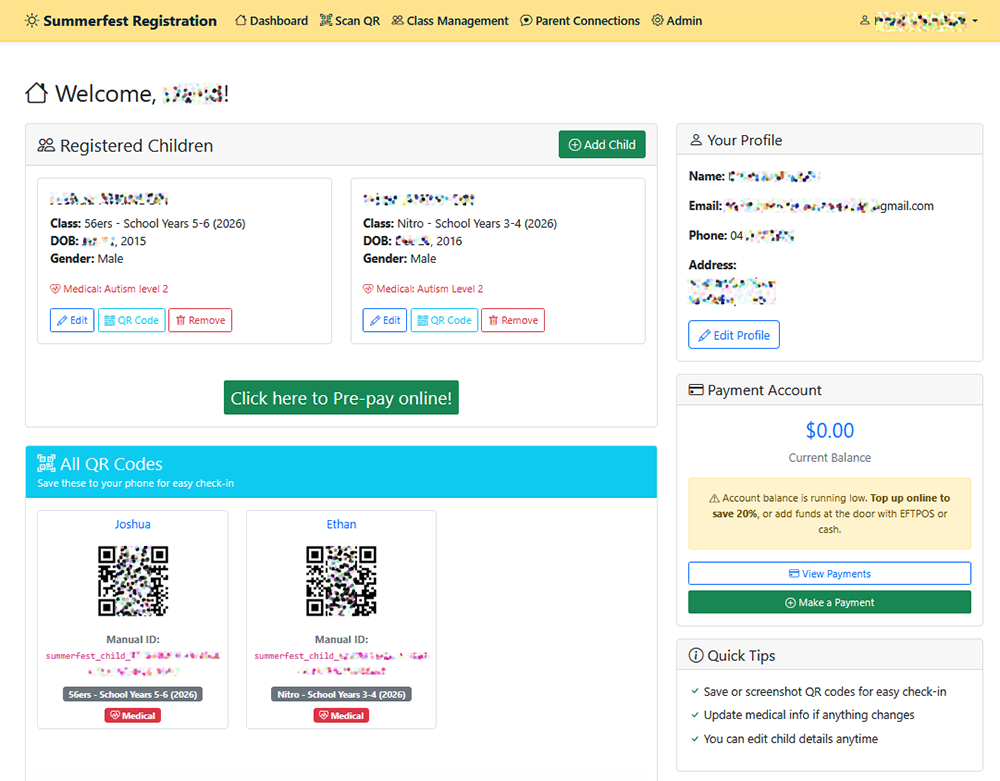Click the person icon beside Your Profile
Image resolution: width=1000 pixels, height=781 pixels.
[696, 140]
